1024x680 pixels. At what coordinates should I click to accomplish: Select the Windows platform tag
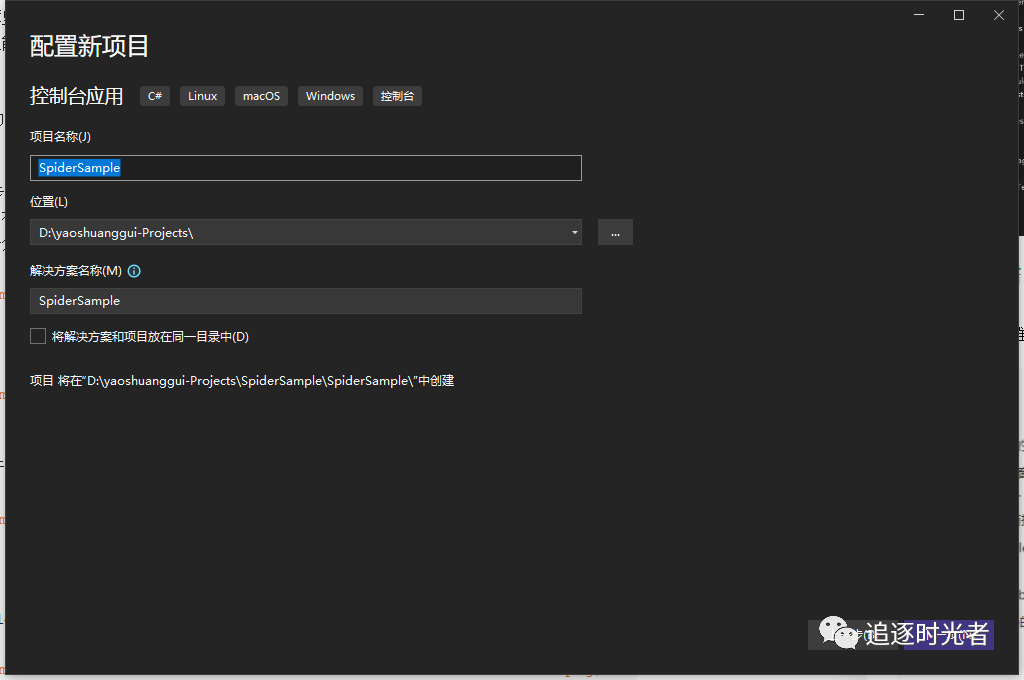tap(330, 95)
